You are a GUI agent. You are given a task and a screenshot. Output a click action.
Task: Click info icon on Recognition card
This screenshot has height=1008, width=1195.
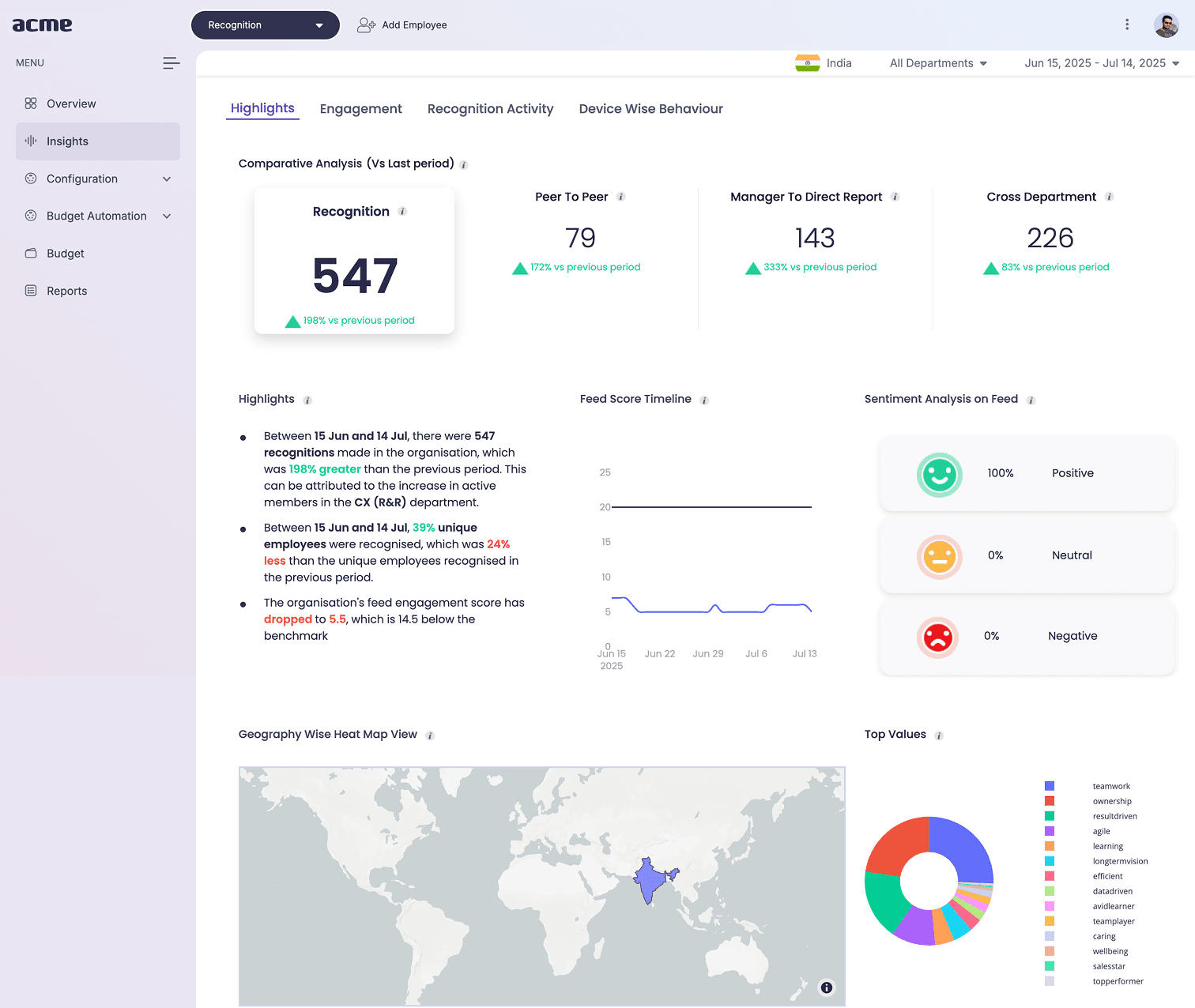[x=402, y=212]
